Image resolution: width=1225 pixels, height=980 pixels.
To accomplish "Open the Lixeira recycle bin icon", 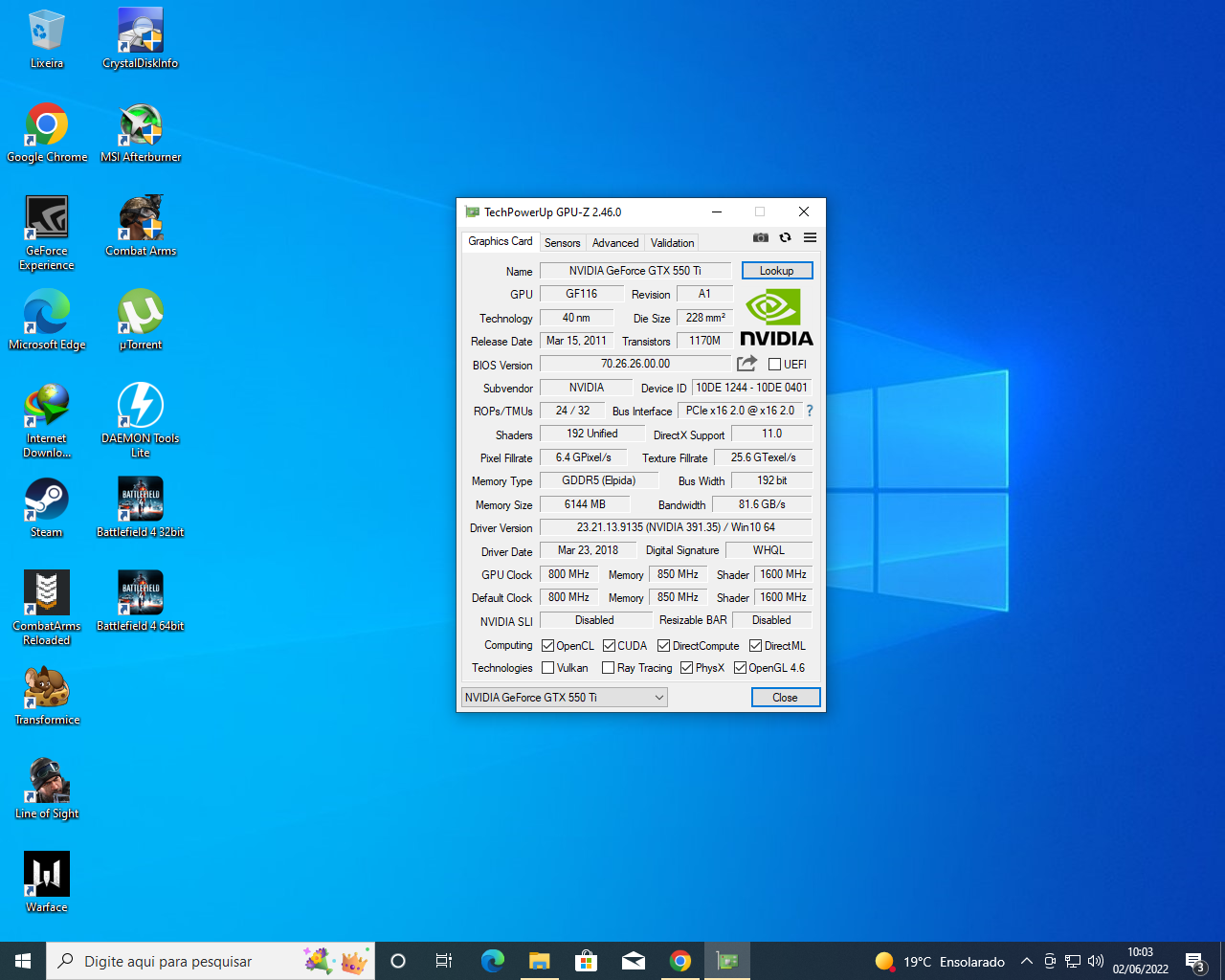I will pos(47,38).
